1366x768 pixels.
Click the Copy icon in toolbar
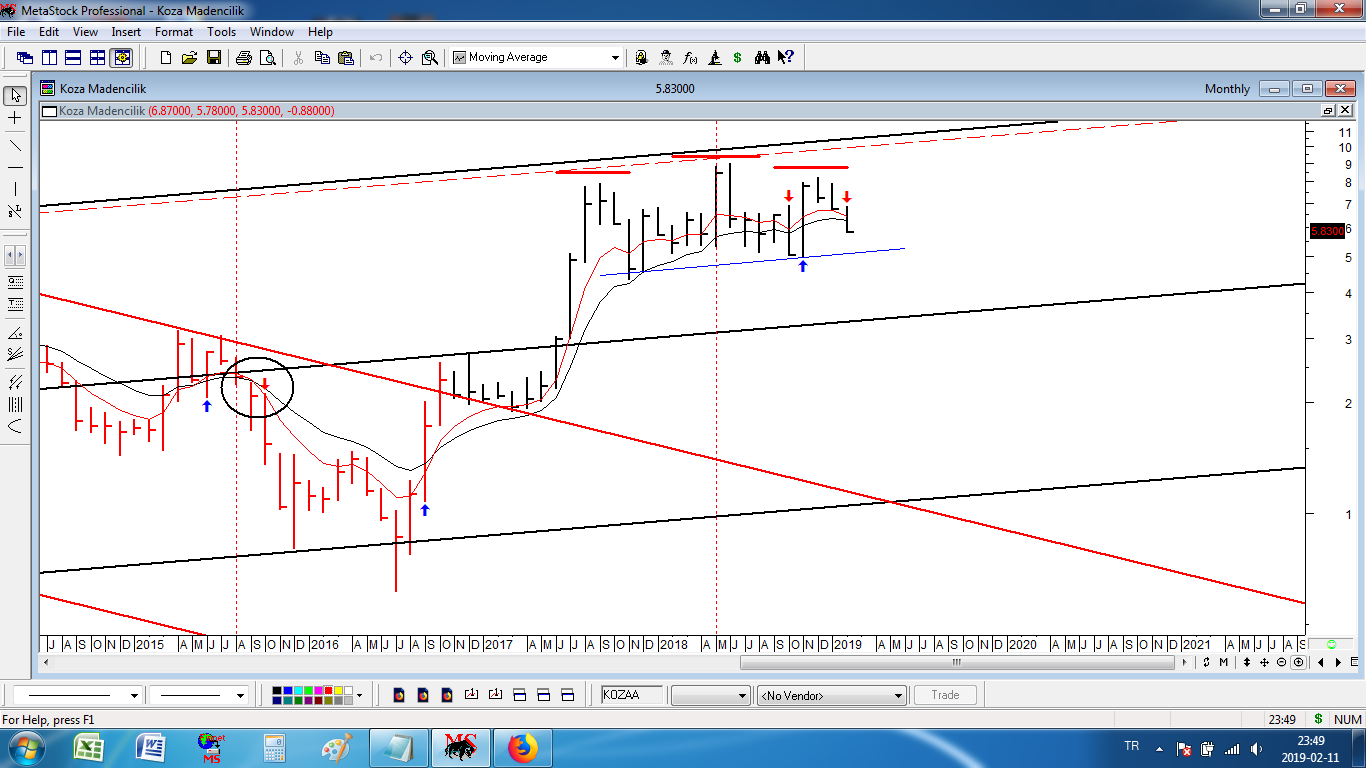tap(322, 58)
